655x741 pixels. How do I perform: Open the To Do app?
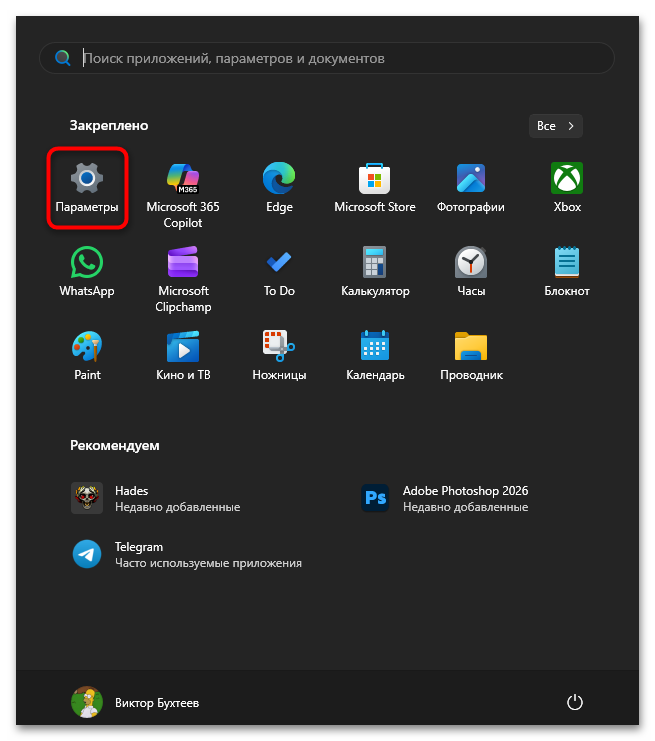coord(279,272)
